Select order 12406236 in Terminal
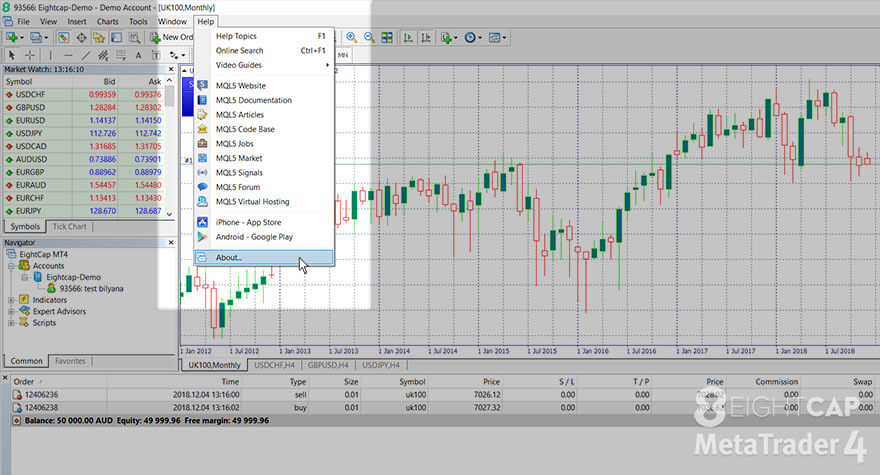 pyautogui.click(x=443, y=395)
